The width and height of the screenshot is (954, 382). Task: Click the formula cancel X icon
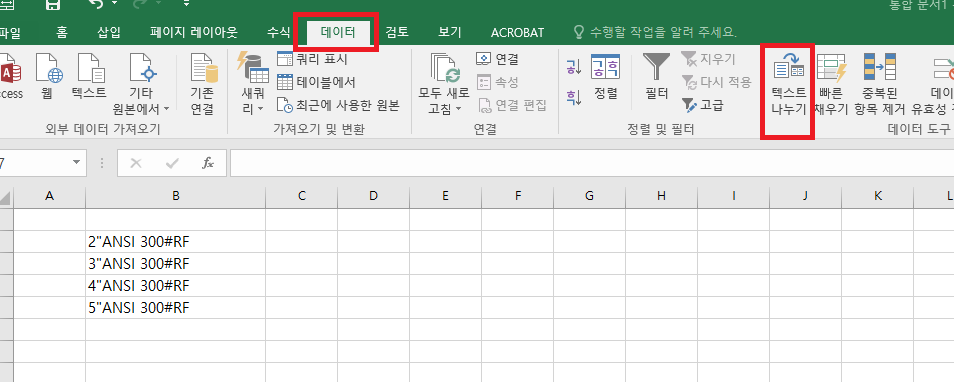[x=136, y=163]
